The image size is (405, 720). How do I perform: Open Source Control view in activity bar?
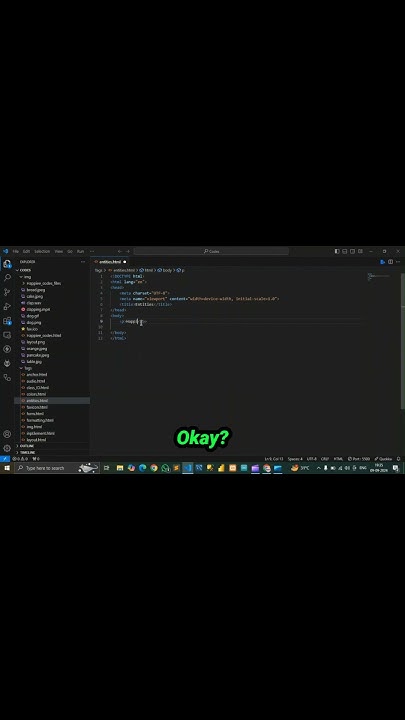pos(7,292)
